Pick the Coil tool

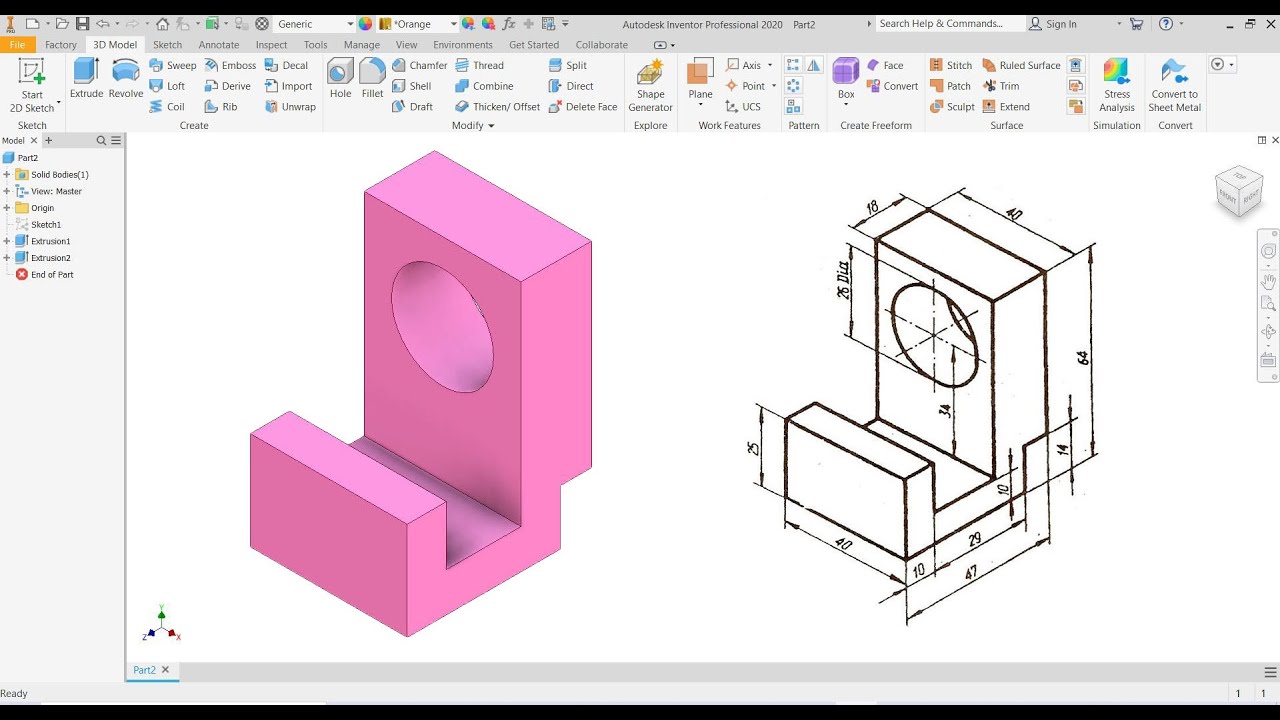[x=167, y=107]
